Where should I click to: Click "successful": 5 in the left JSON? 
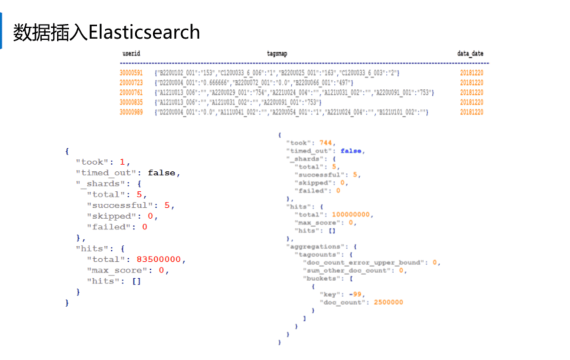point(131,205)
